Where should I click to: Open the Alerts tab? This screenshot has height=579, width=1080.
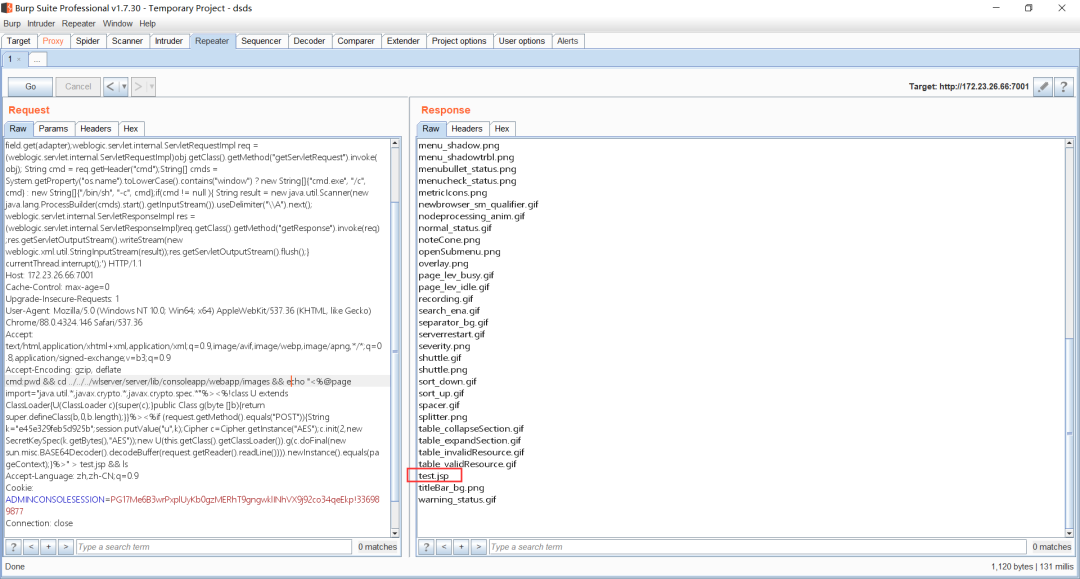coord(568,41)
